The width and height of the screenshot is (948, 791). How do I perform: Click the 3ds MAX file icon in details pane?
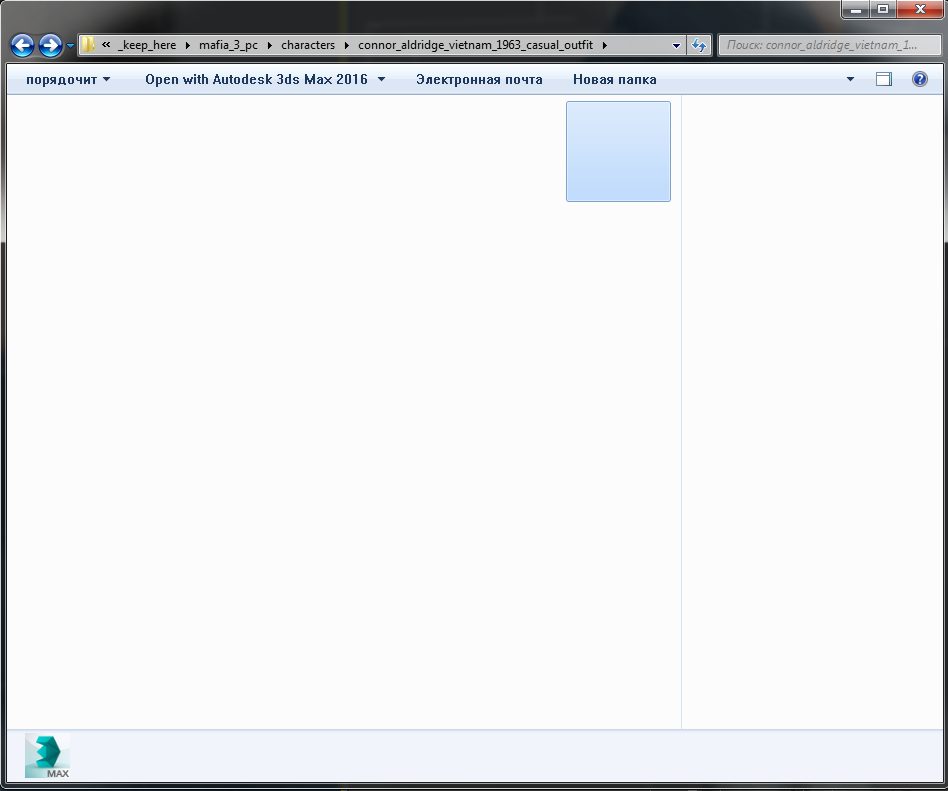point(47,756)
